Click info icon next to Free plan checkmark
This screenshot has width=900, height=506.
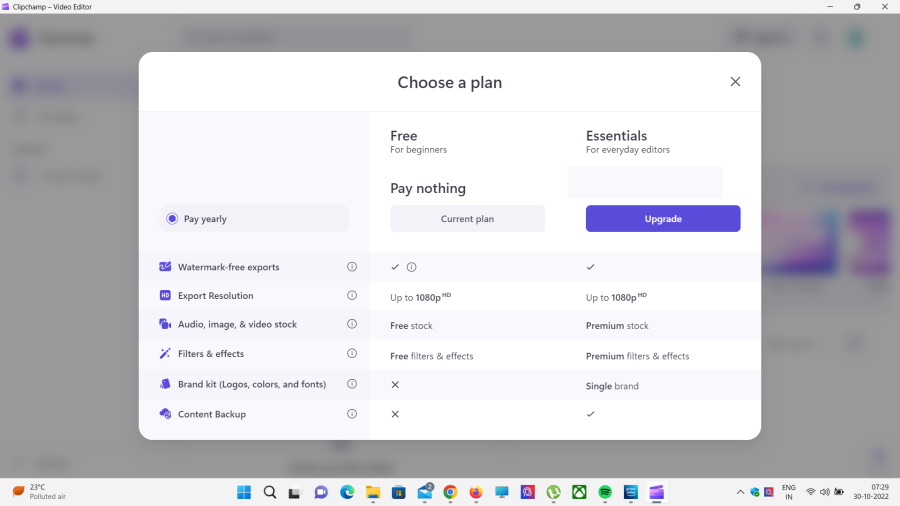coord(412,267)
